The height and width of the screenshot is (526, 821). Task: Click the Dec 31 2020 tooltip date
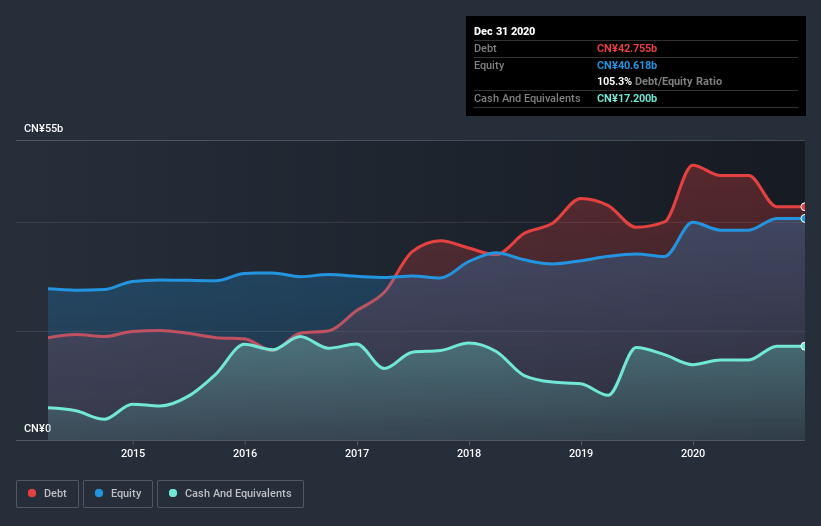coord(504,31)
